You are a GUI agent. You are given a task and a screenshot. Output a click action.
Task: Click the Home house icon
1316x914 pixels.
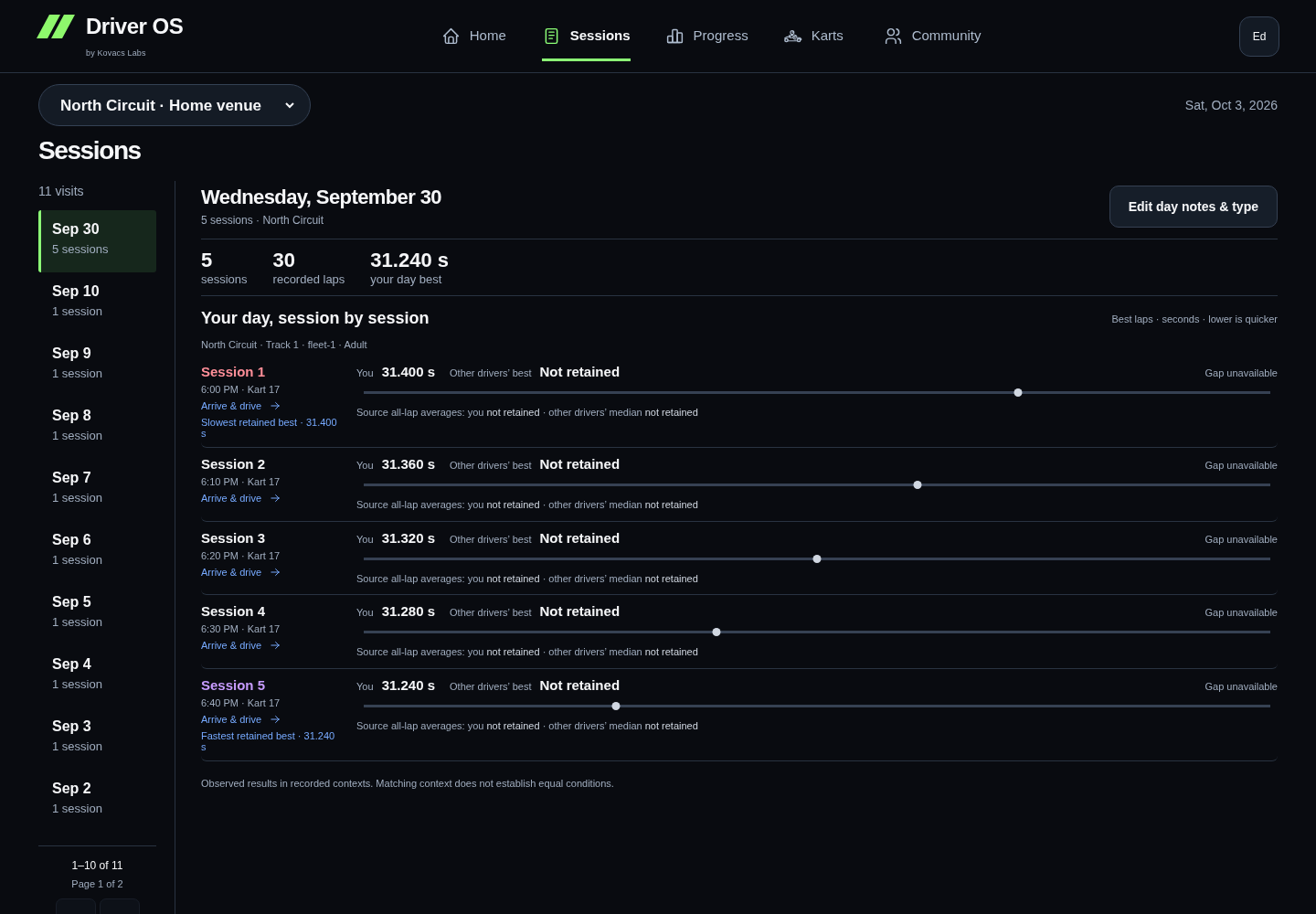pyautogui.click(x=451, y=36)
